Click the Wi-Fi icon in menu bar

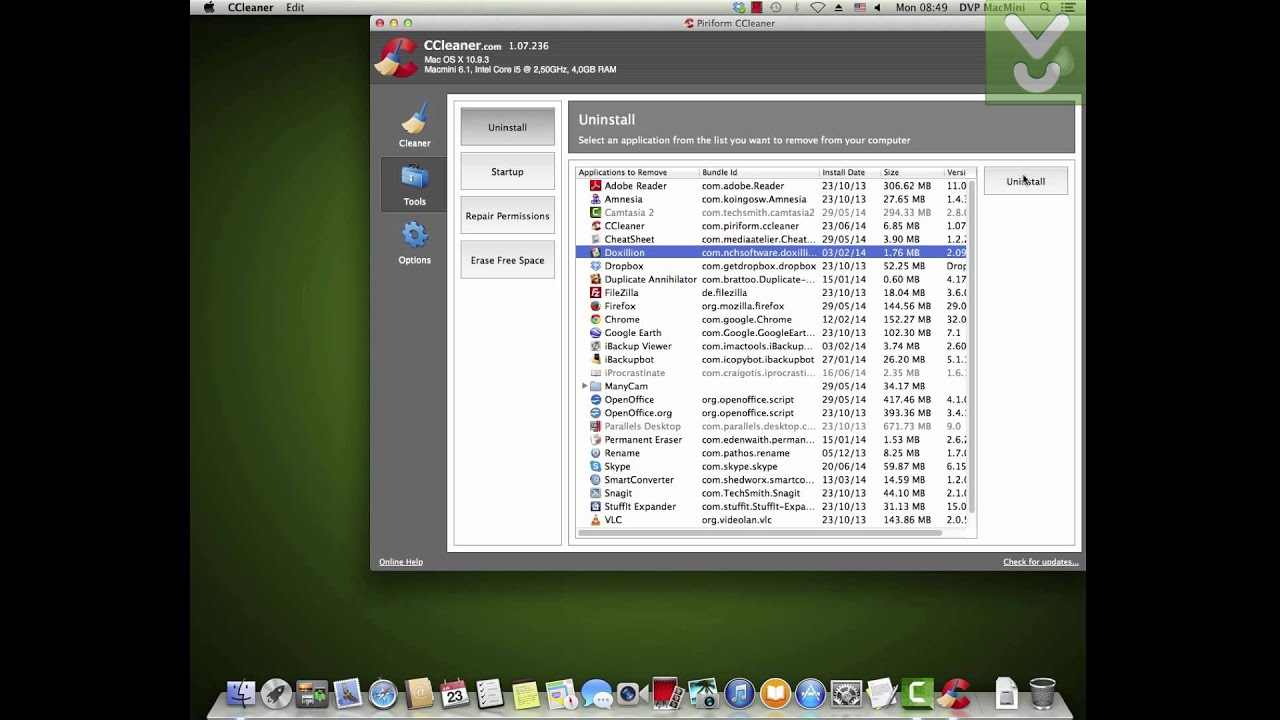point(817,7)
